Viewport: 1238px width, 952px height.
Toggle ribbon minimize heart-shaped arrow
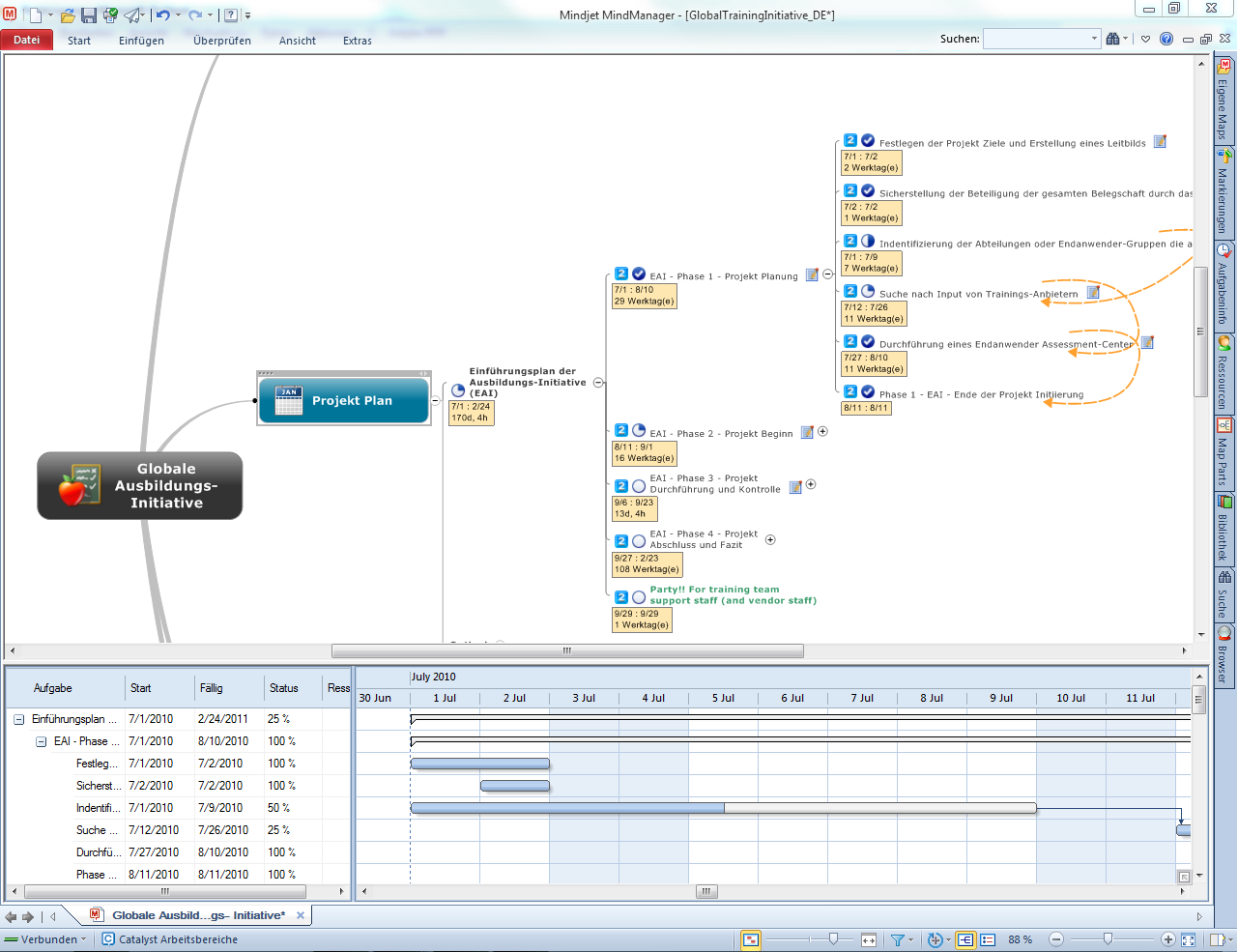pos(1146,39)
